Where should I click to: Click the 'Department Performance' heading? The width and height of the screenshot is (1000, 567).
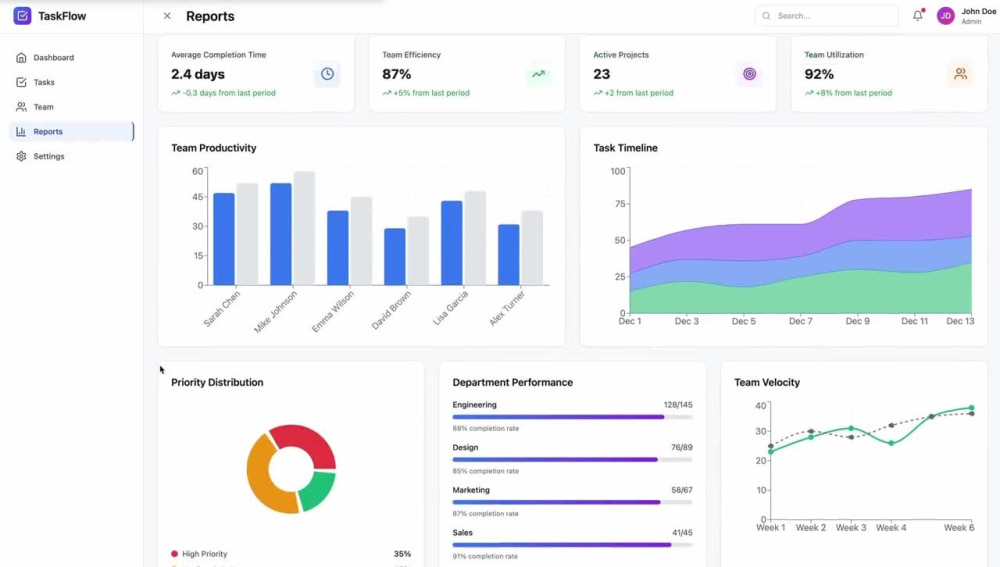513,383
